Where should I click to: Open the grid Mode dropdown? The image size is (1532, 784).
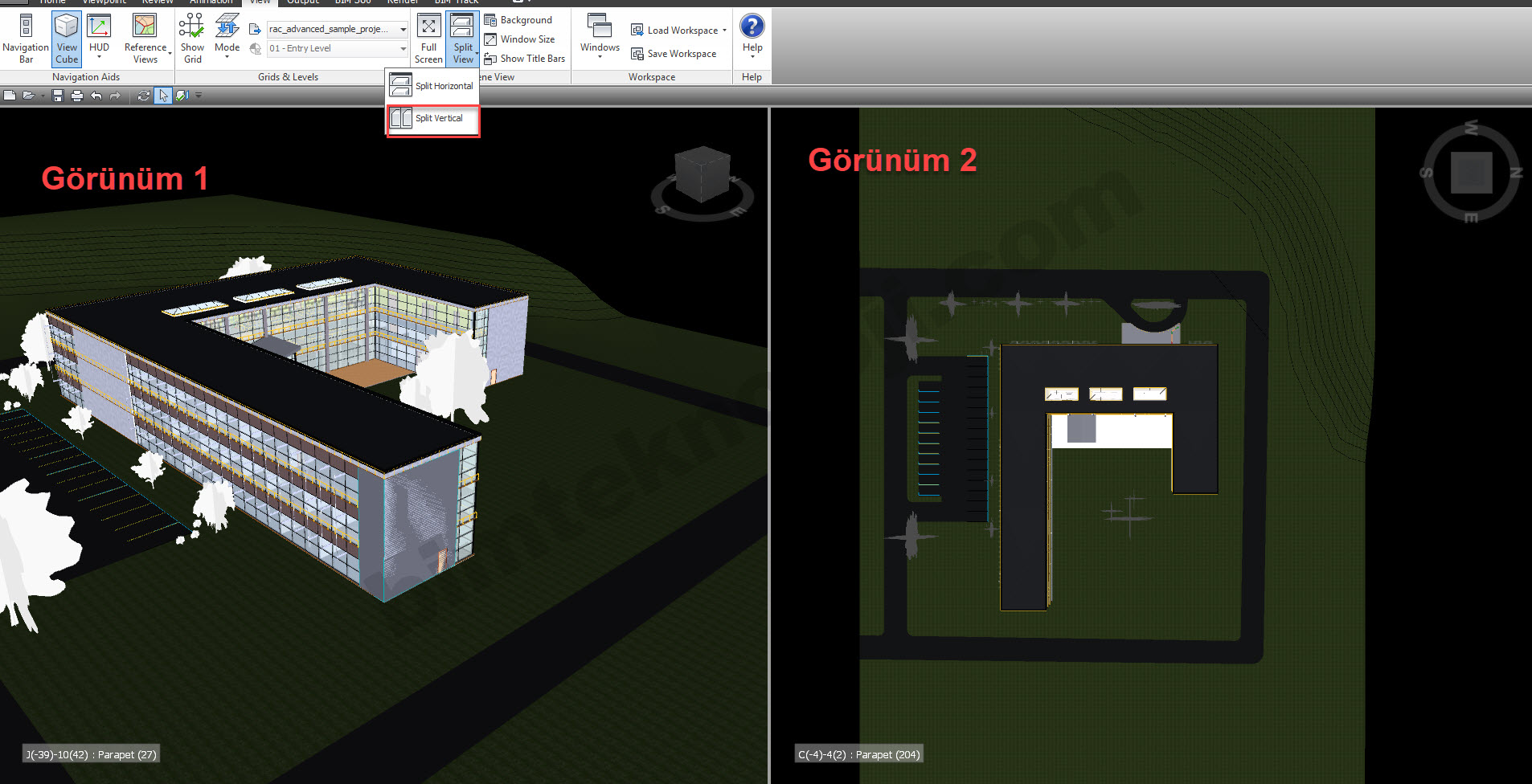click(227, 38)
